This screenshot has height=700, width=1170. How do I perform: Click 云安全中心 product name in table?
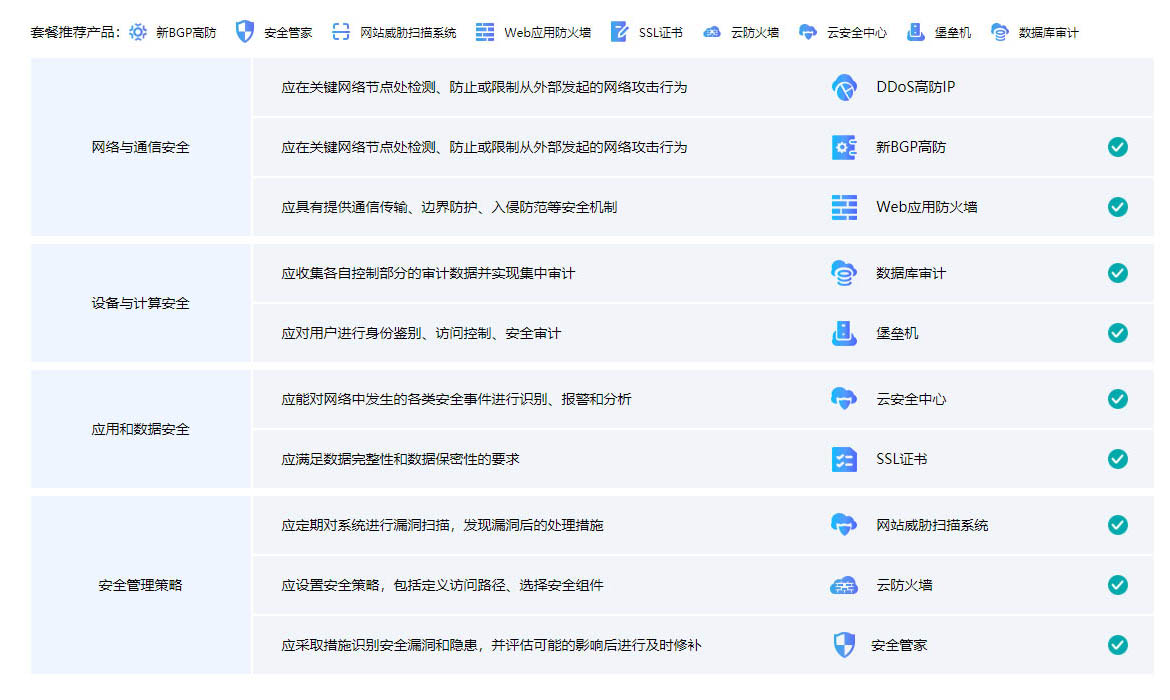pos(911,399)
